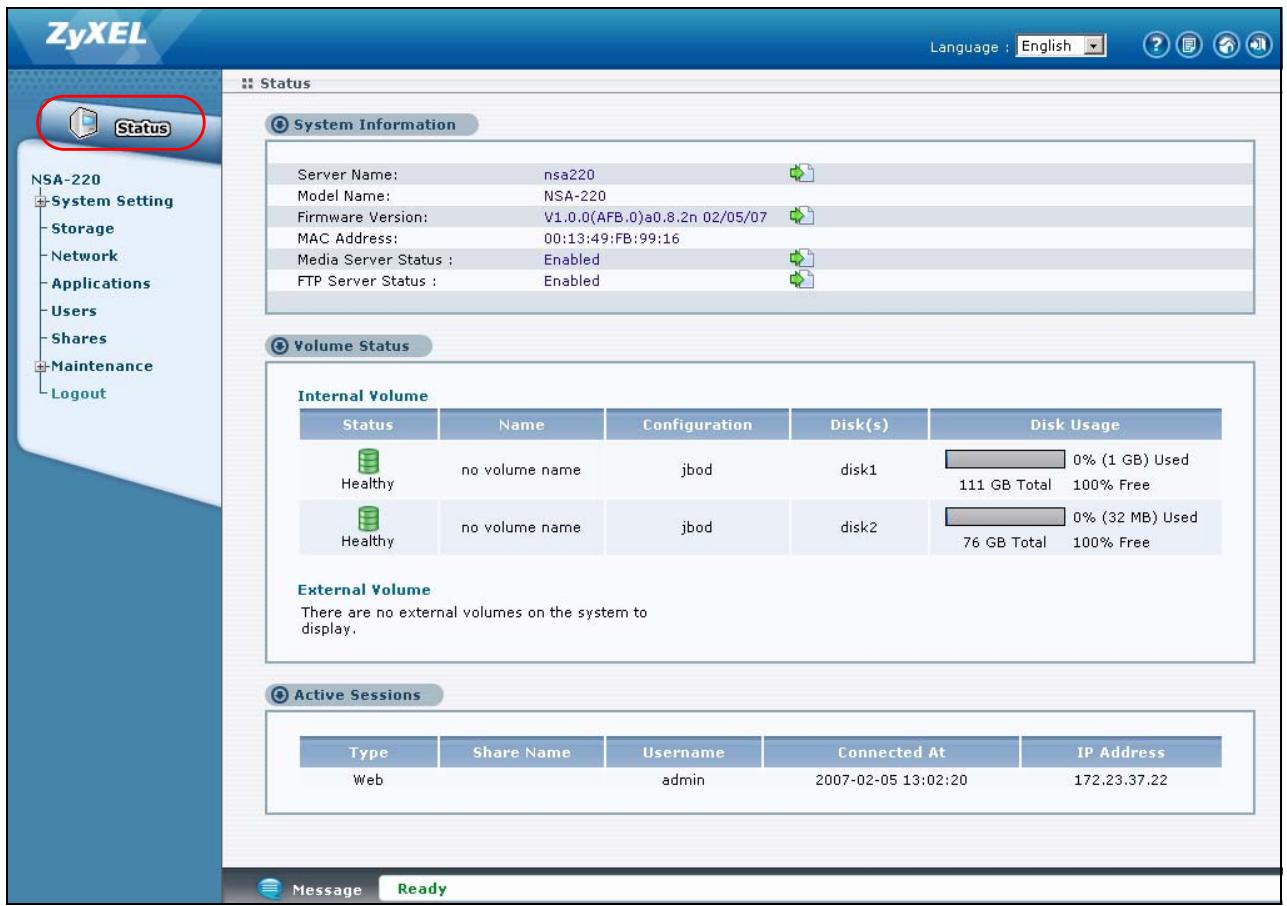Click 'jbod' configuration in disk1 row
Image resolution: width=1287 pixels, height=906 pixels.
point(696,472)
